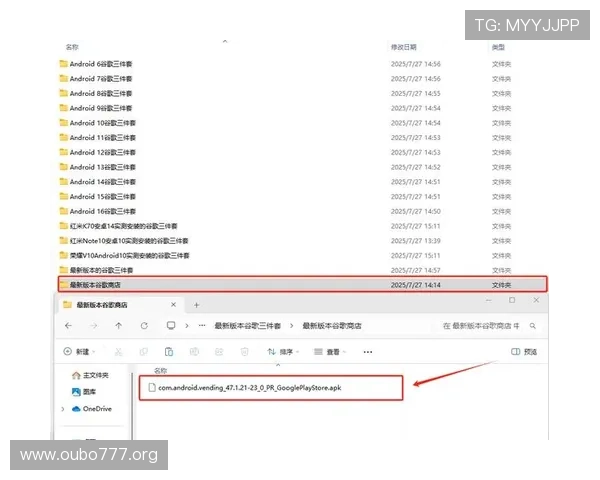Click breadcrumb 最新版本谷歌商店
This screenshot has height=480, width=600.
tap(332, 326)
